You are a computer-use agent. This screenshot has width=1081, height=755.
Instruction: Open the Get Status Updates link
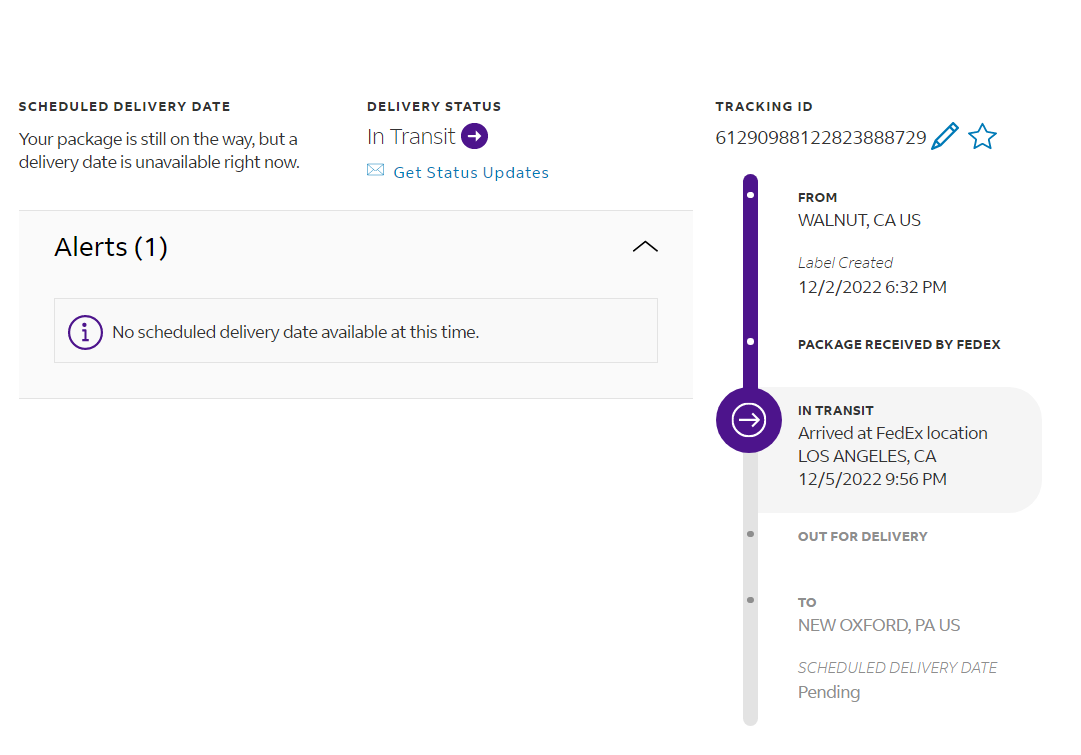pyautogui.click(x=471, y=172)
